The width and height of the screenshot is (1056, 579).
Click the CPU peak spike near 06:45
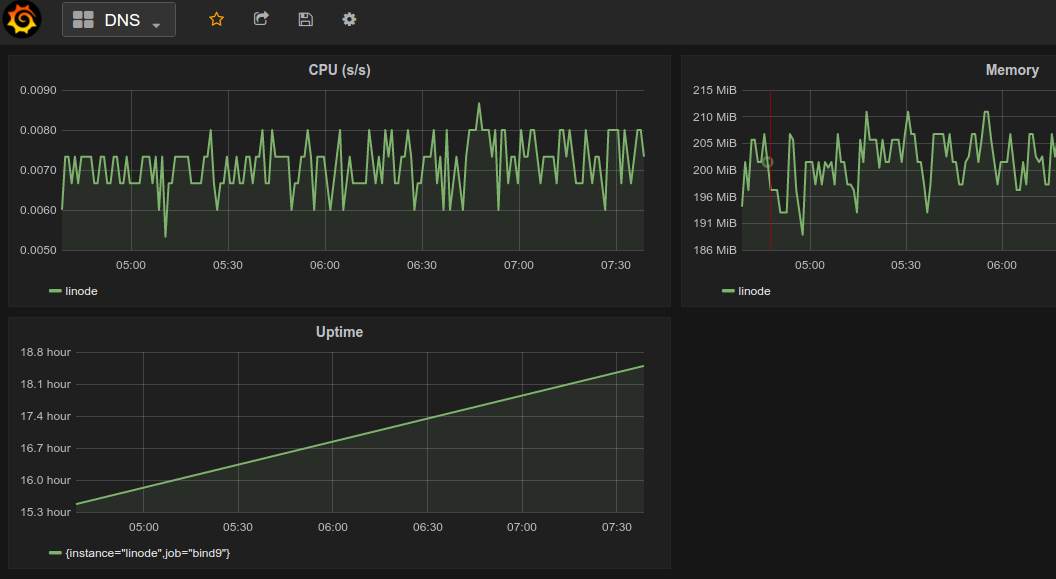click(479, 104)
